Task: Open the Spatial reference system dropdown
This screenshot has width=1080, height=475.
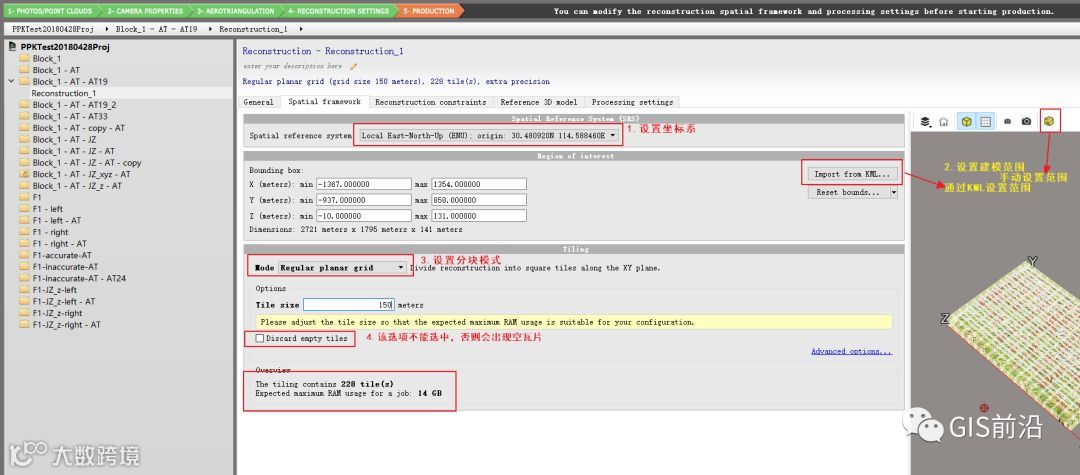Action: point(488,136)
